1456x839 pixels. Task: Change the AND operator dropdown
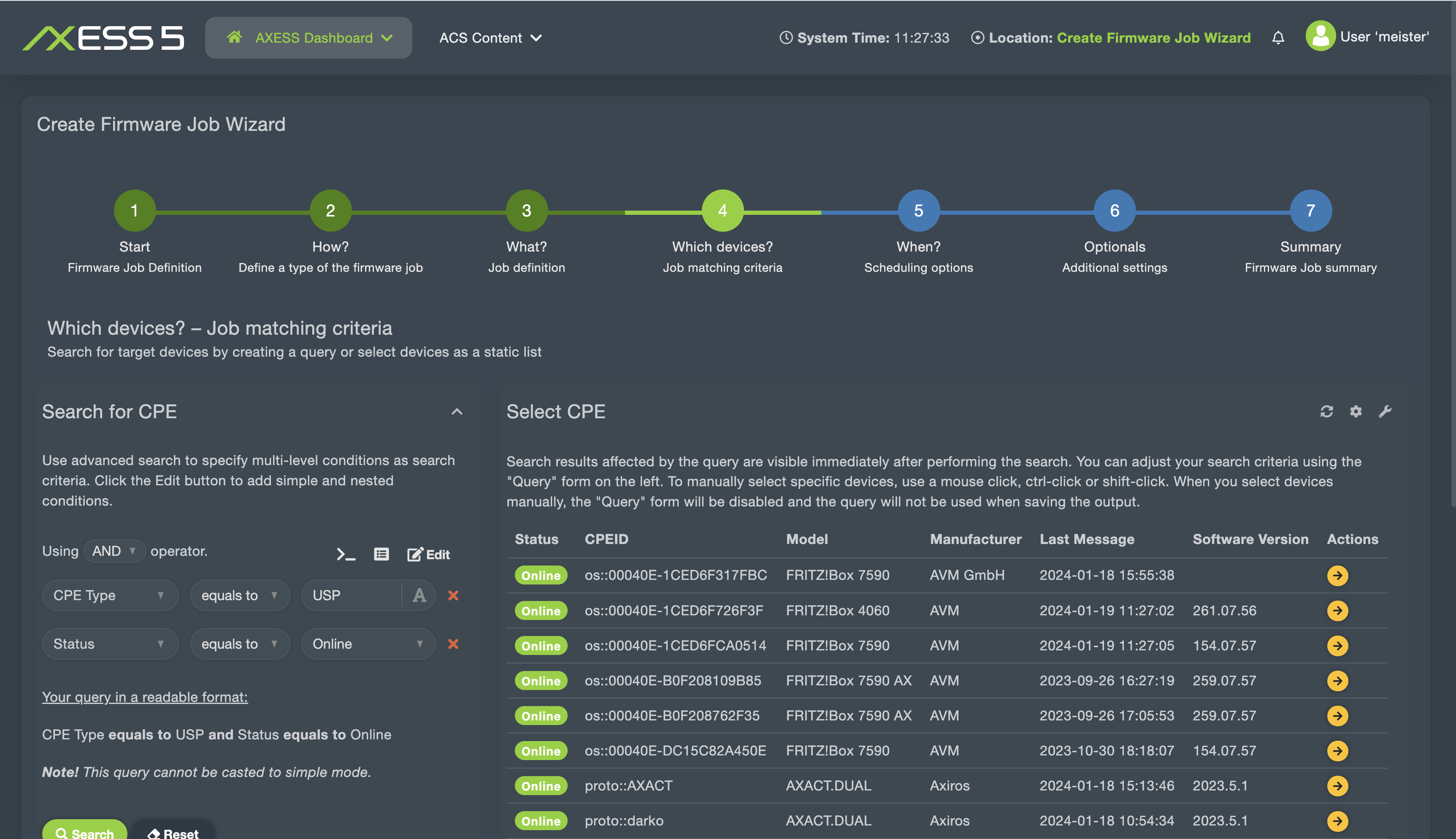click(x=114, y=551)
